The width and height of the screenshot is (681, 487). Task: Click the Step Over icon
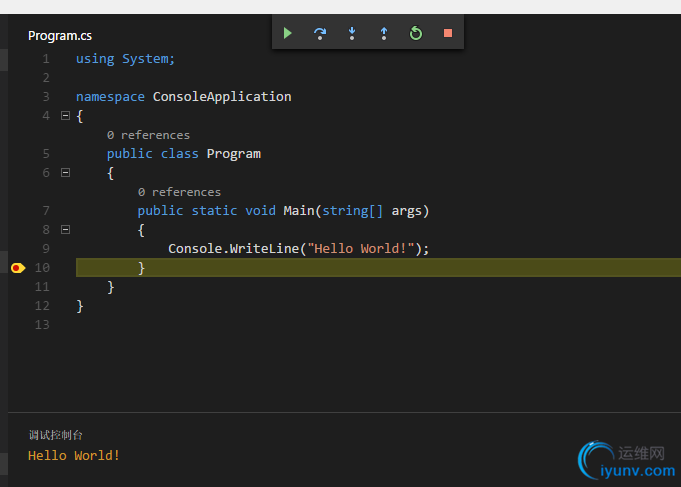320,33
